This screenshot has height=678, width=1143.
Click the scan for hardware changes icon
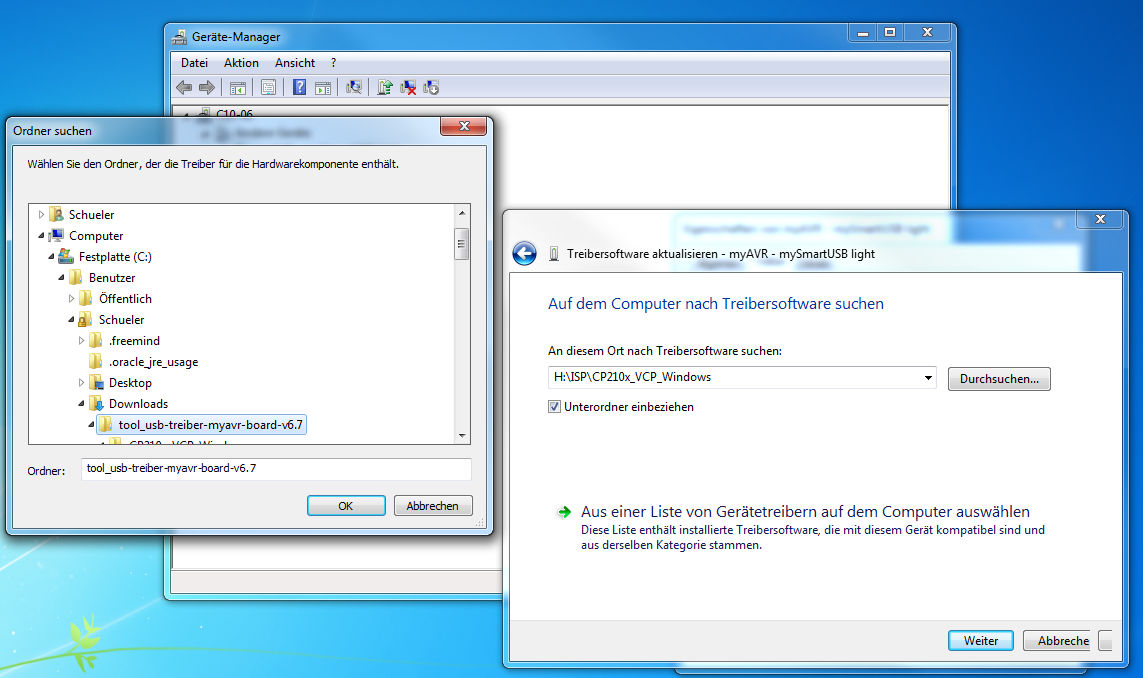[x=353, y=88]
